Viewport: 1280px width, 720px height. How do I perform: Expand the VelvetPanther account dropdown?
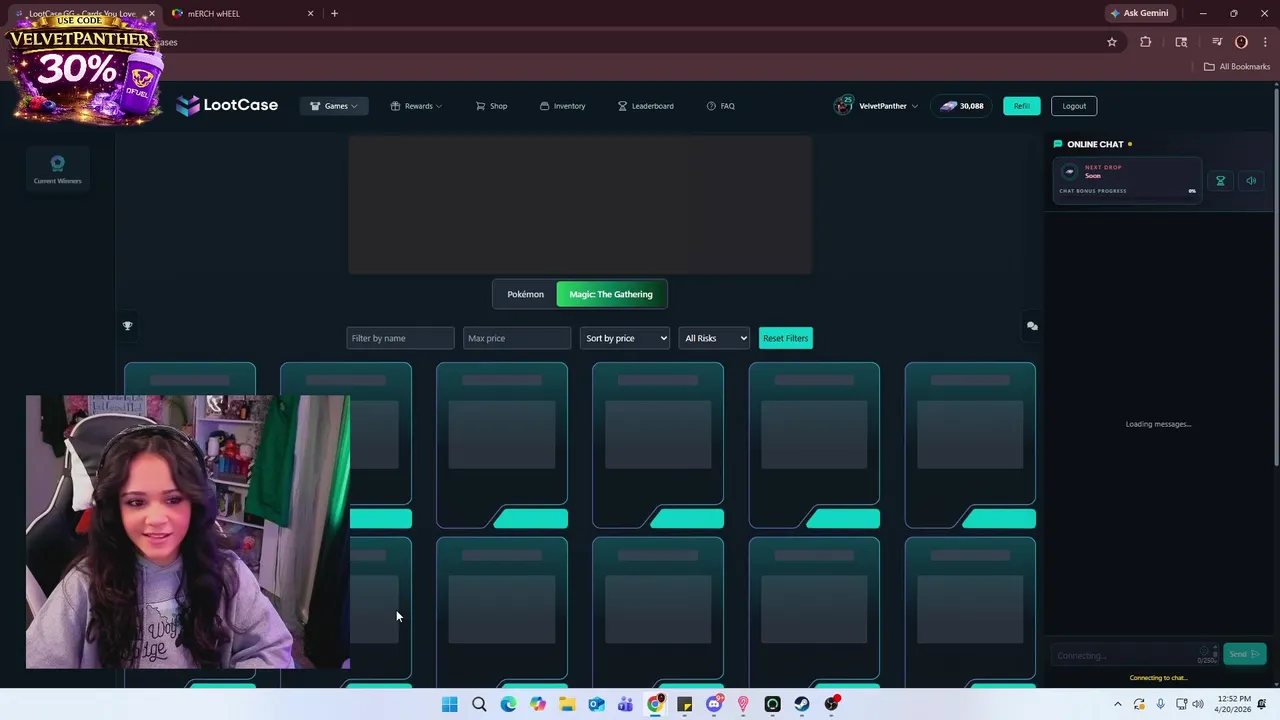click(x=876, y=106)
